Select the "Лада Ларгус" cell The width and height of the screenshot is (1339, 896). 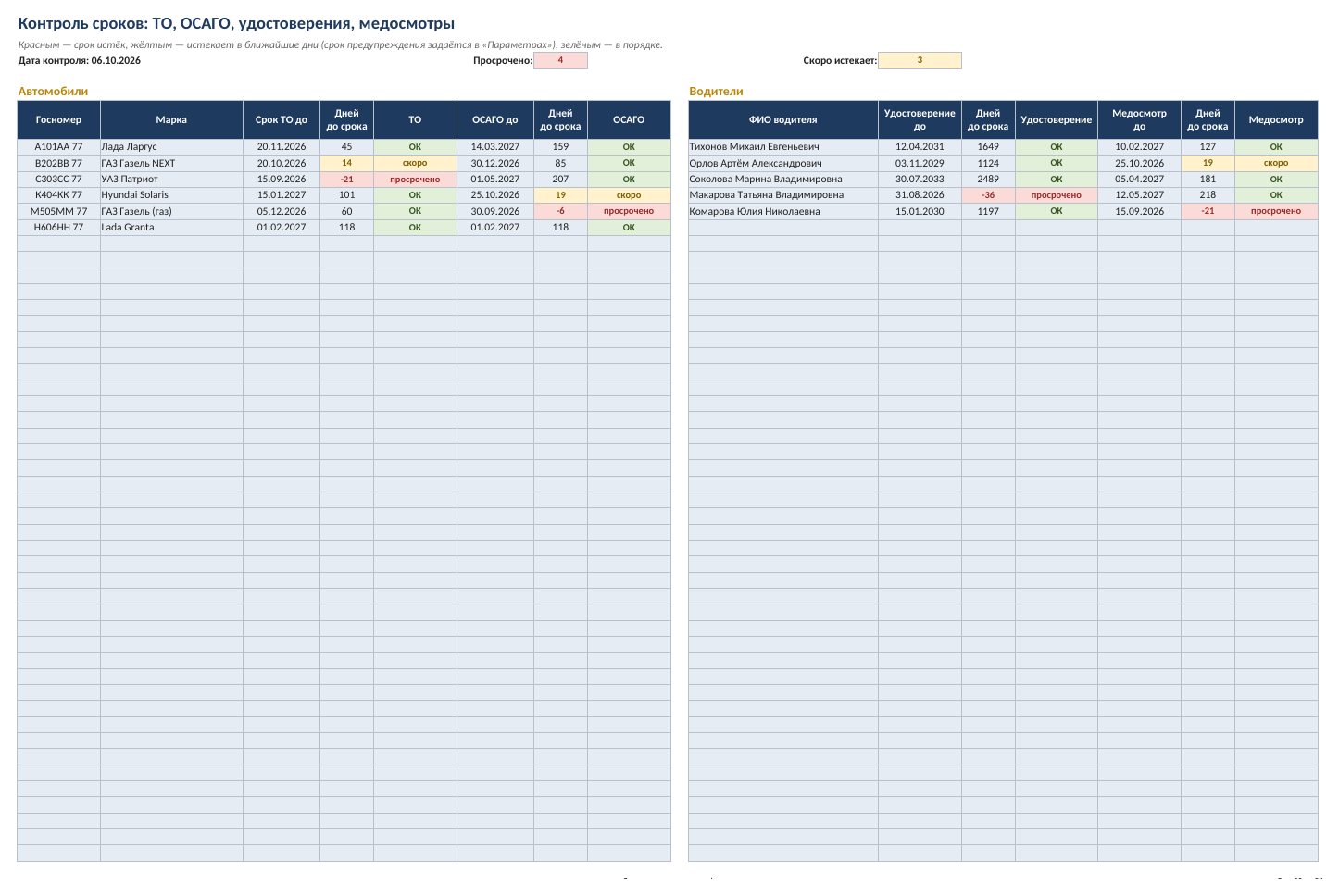(x=171, y=147)
